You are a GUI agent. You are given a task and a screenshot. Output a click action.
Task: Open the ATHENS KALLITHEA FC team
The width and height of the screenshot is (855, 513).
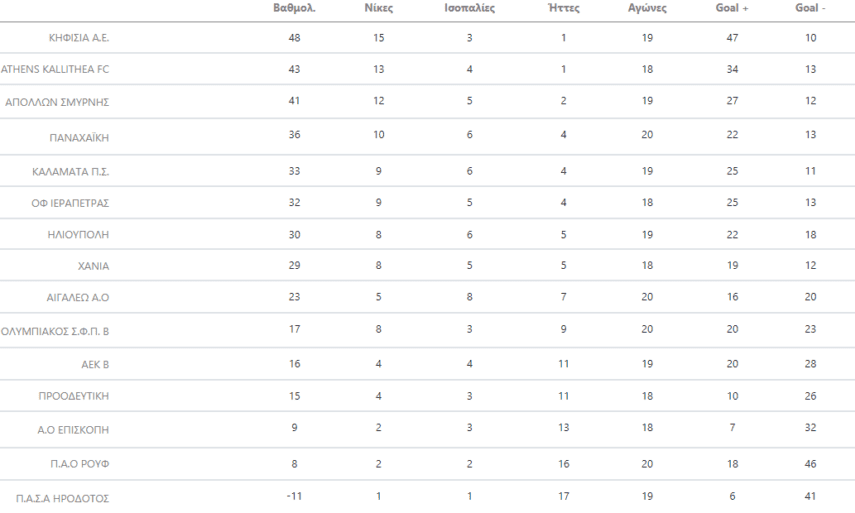[56, 69]
